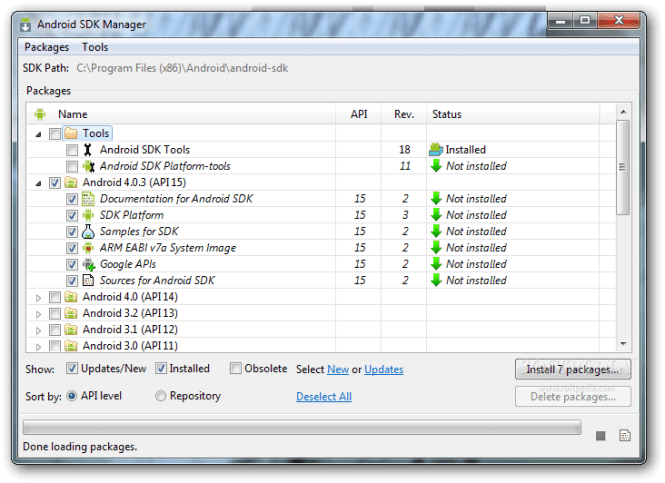The image size is (665, 483).
Task: Click the green arrow for Sources for Android SDK
Action: pos(436,280)
